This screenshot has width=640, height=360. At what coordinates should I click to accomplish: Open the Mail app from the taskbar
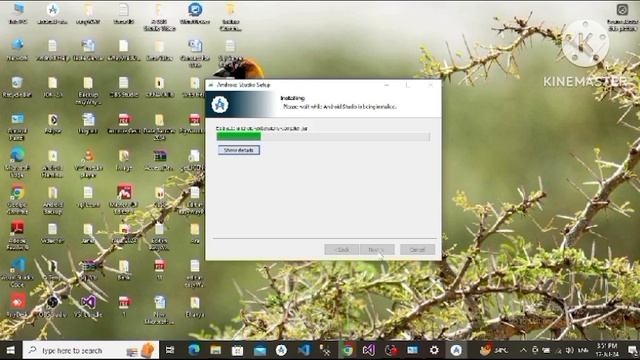pos(260,350)
